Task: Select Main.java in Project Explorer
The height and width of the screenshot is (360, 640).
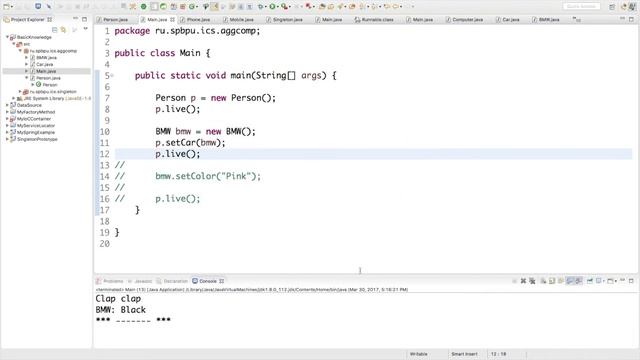Action: point(46,71)
